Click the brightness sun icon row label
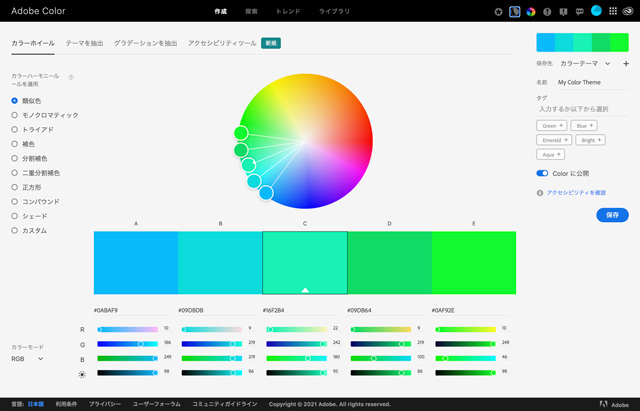The height and width of the screenshot is (411, 640). [82, 374]
